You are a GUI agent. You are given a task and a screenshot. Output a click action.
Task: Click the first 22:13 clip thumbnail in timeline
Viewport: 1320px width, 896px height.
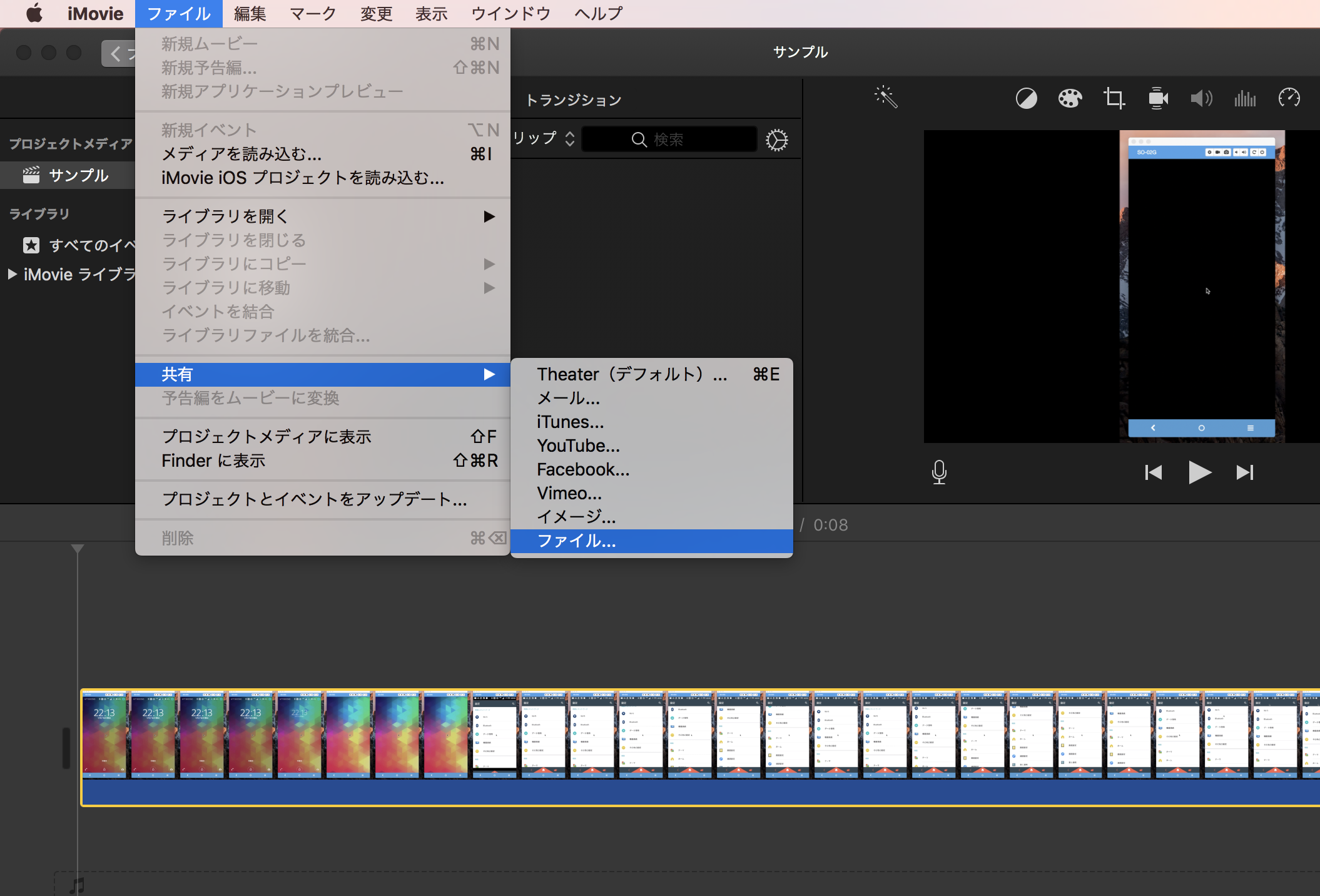[104, 735]
